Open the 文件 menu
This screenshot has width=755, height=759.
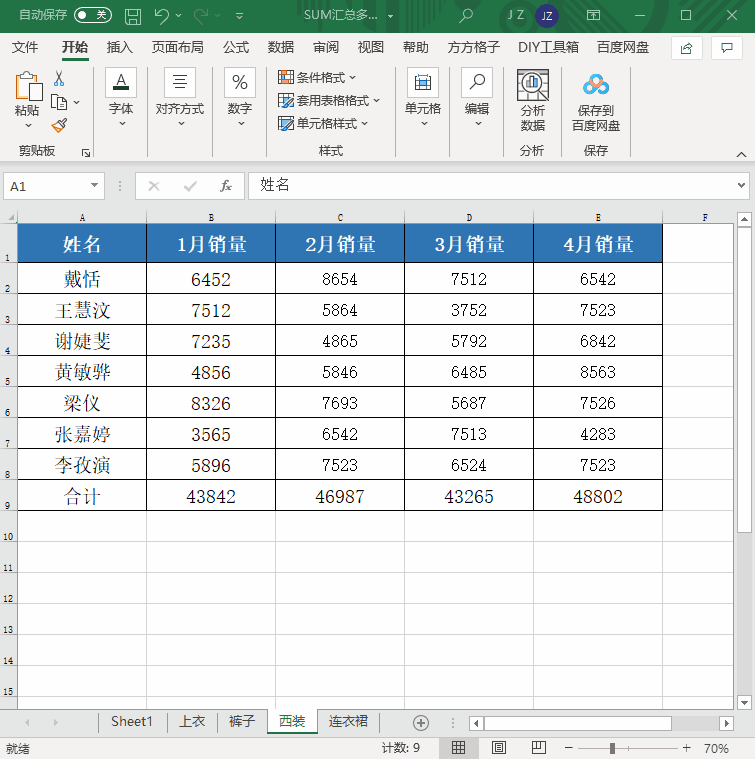tap(25, 47)
